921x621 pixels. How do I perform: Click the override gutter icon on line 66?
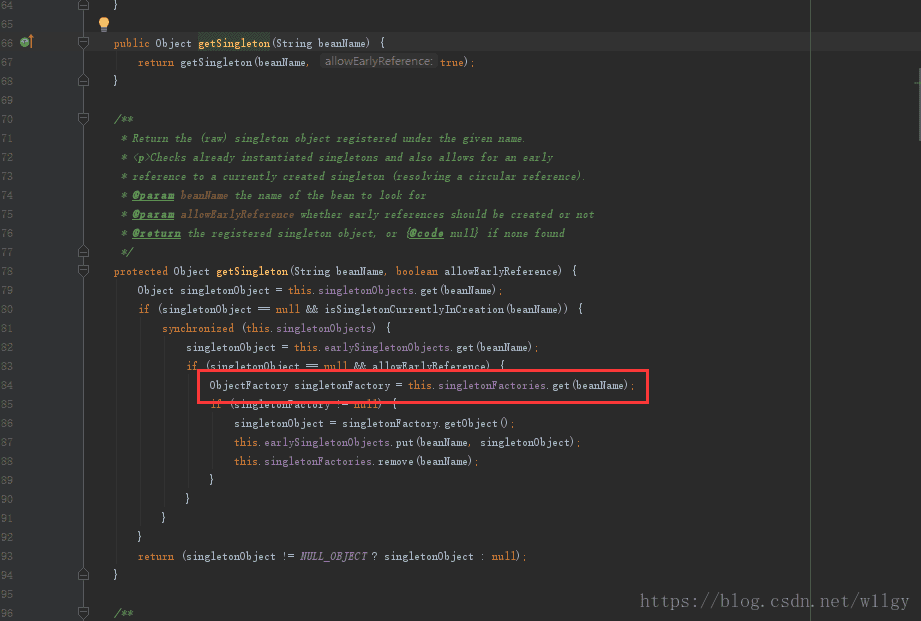(26, 42)
